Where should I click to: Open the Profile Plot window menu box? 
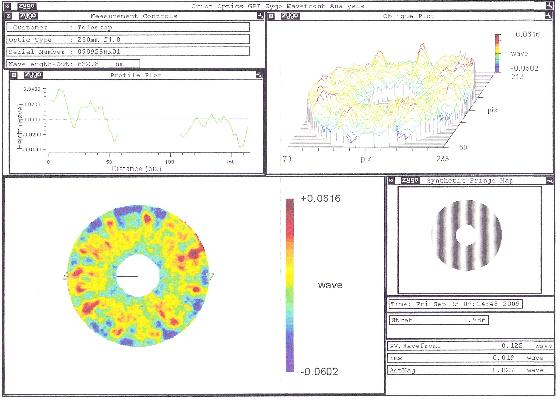click(x=14, y=75)
